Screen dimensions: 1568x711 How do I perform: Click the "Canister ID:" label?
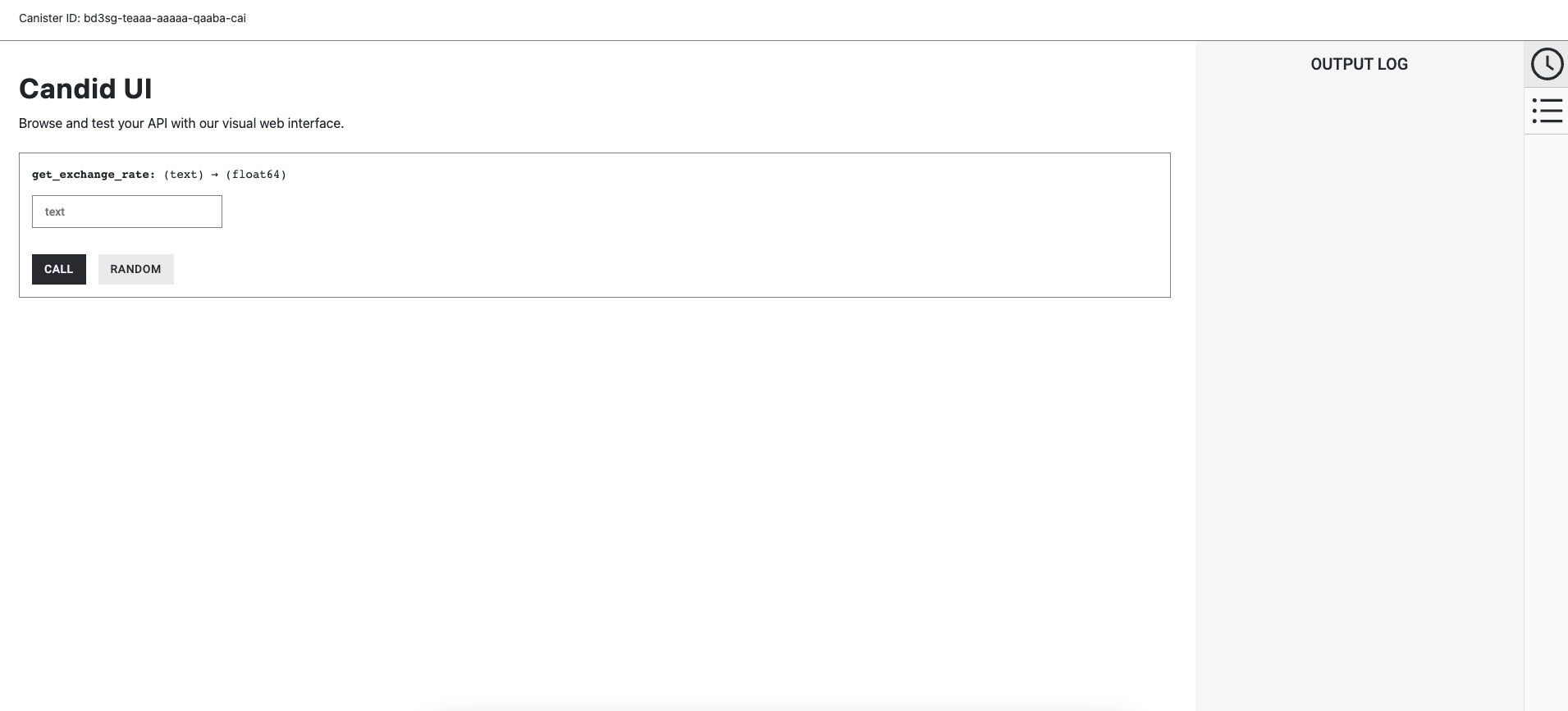tap(49, 18)
